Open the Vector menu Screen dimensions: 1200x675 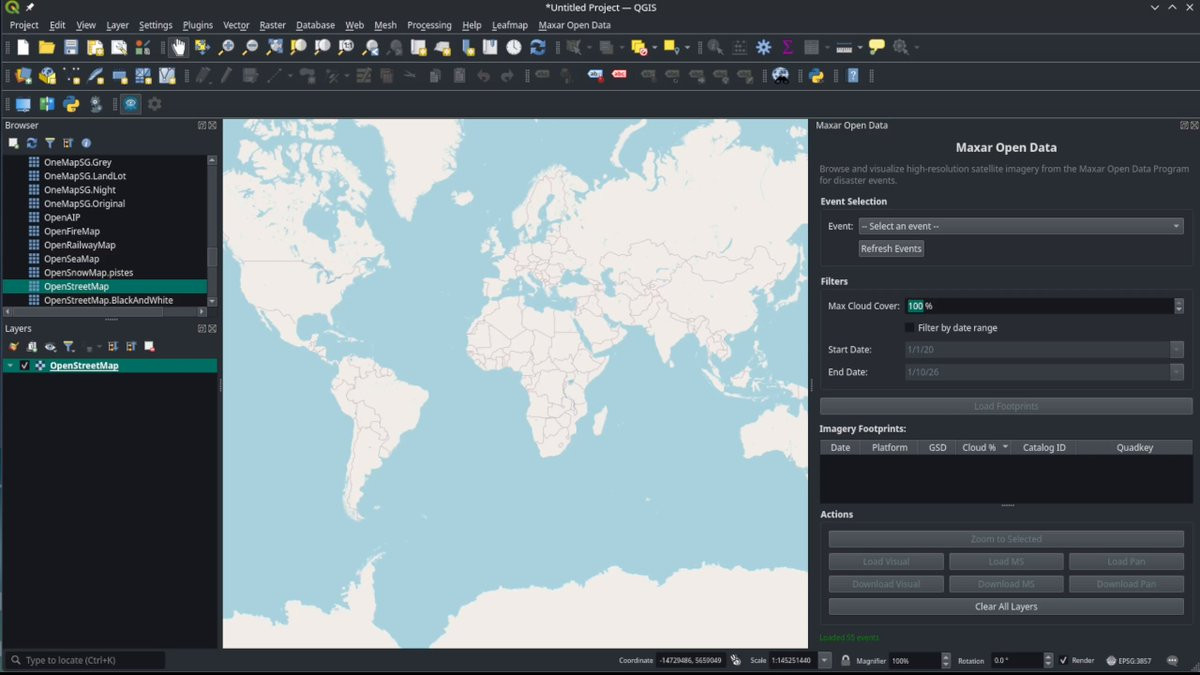click(236, 25)
